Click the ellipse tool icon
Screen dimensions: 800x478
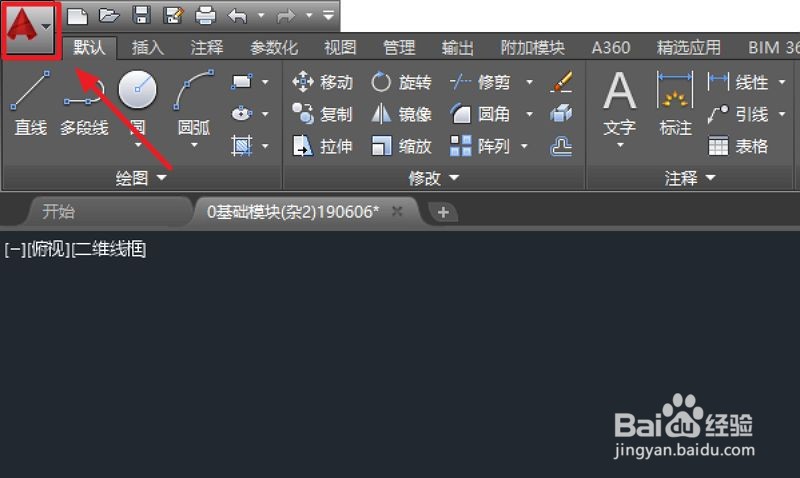click(x=241, y=114)
